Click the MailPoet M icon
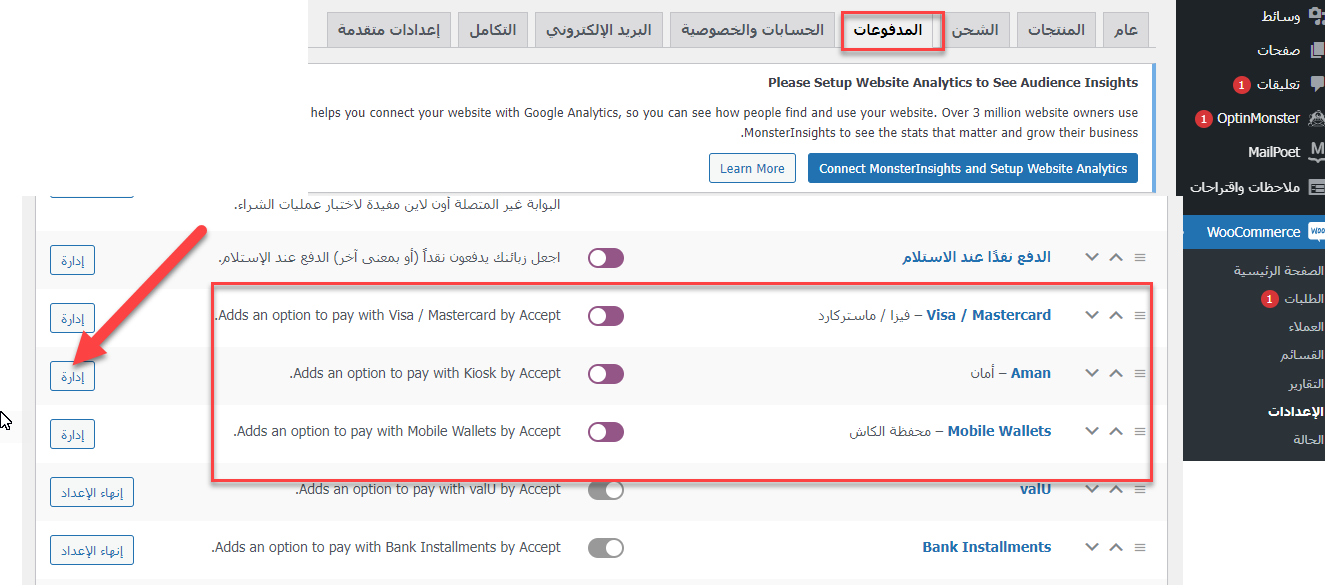Screen dimensions: 1337x585 point(1316,152)
